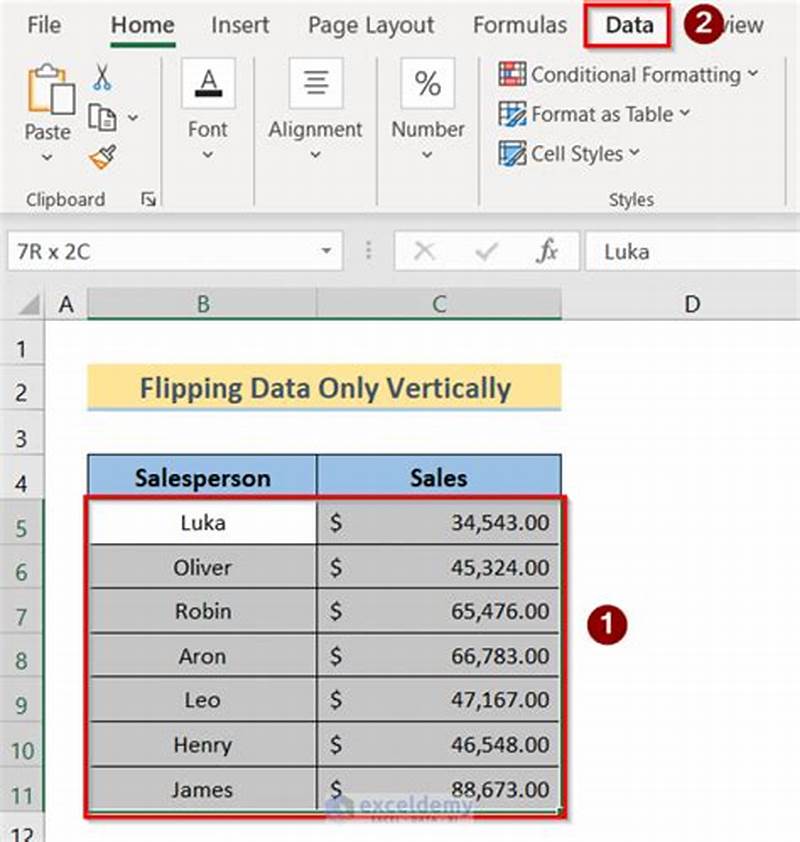The height and width of the screenshot is (842, 800).
Task: Select the Alignment icon
Action: (x=315, y=82)
